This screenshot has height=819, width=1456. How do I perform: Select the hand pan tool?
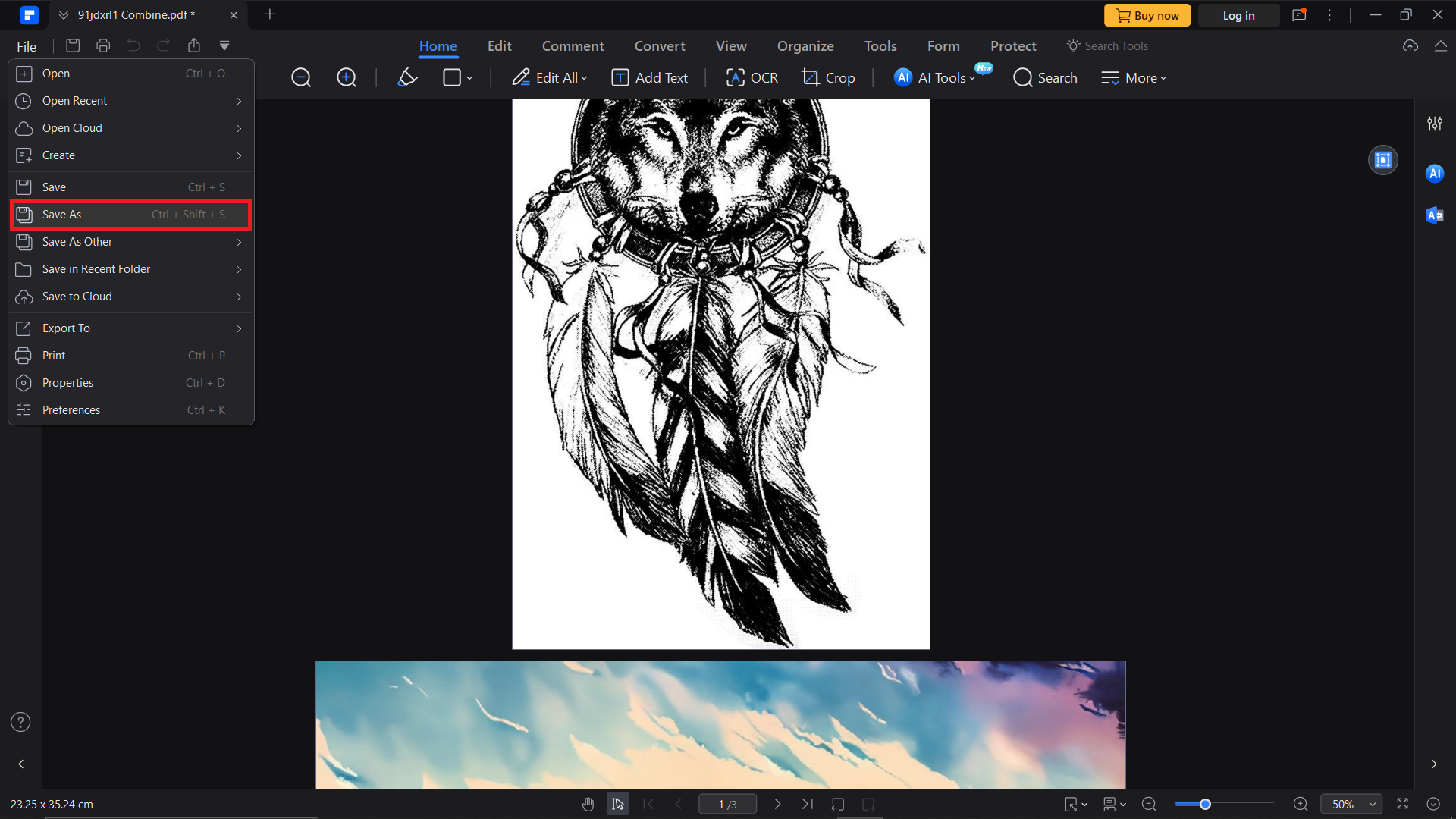pyautogui.click(x=588, y=804)
